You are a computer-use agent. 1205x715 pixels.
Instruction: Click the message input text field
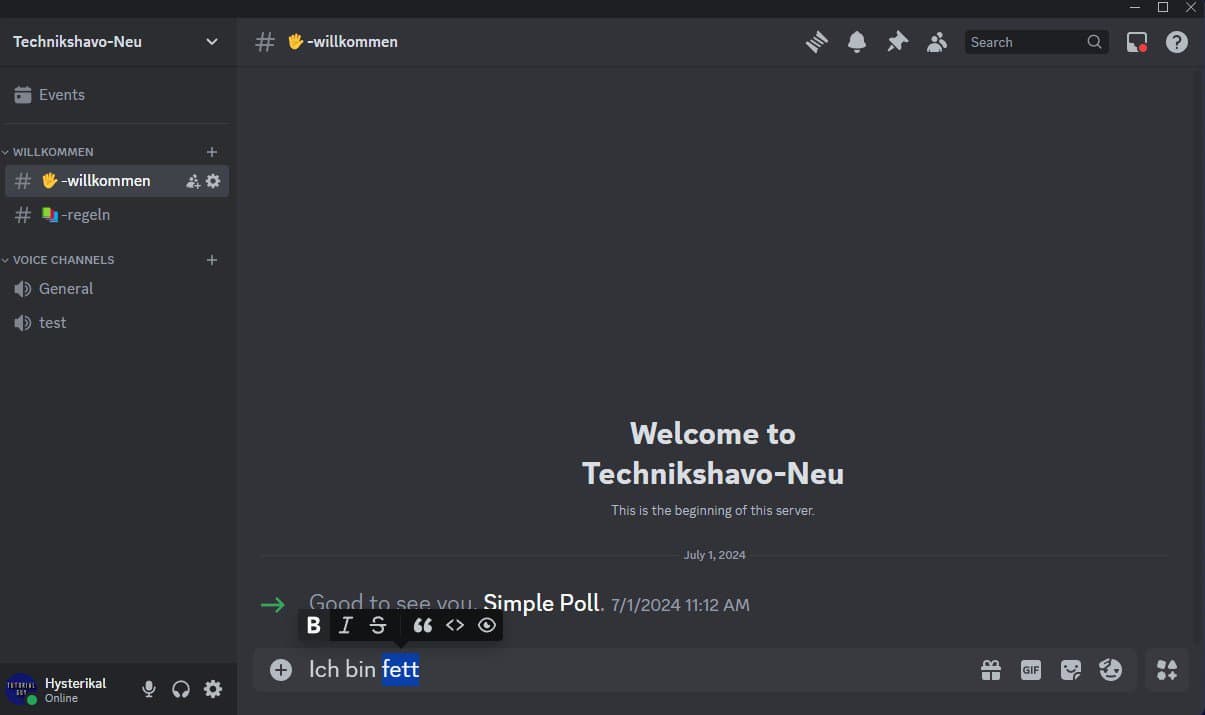[x=640, y=670]
